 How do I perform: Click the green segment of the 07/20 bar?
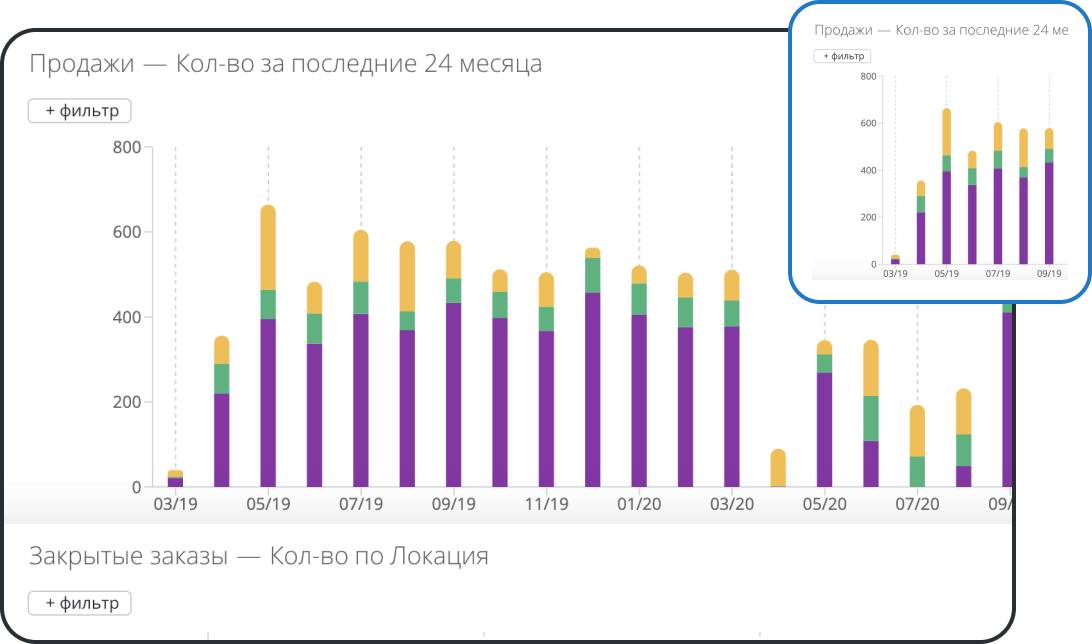click(x=917, y=471)
